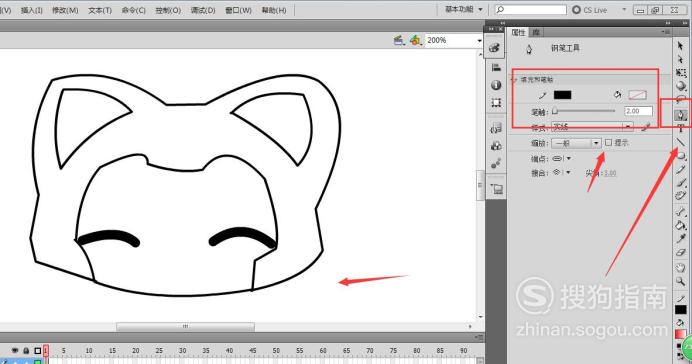Screen dimensions: 692x364
Task: Click the stroke width slider handle
Action: (555, 111)
